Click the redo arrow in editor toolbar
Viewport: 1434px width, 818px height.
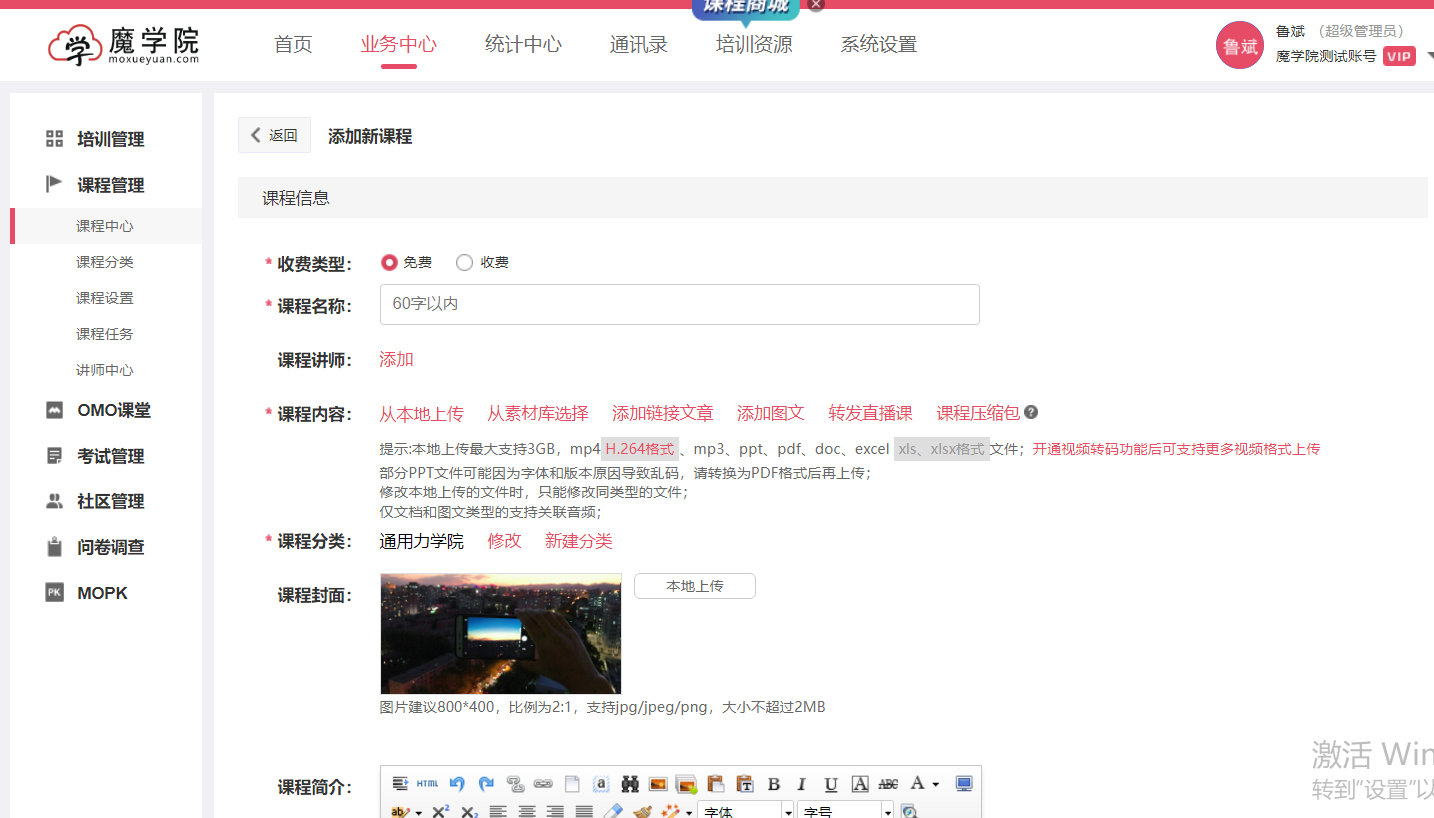[x=486, y=784]
